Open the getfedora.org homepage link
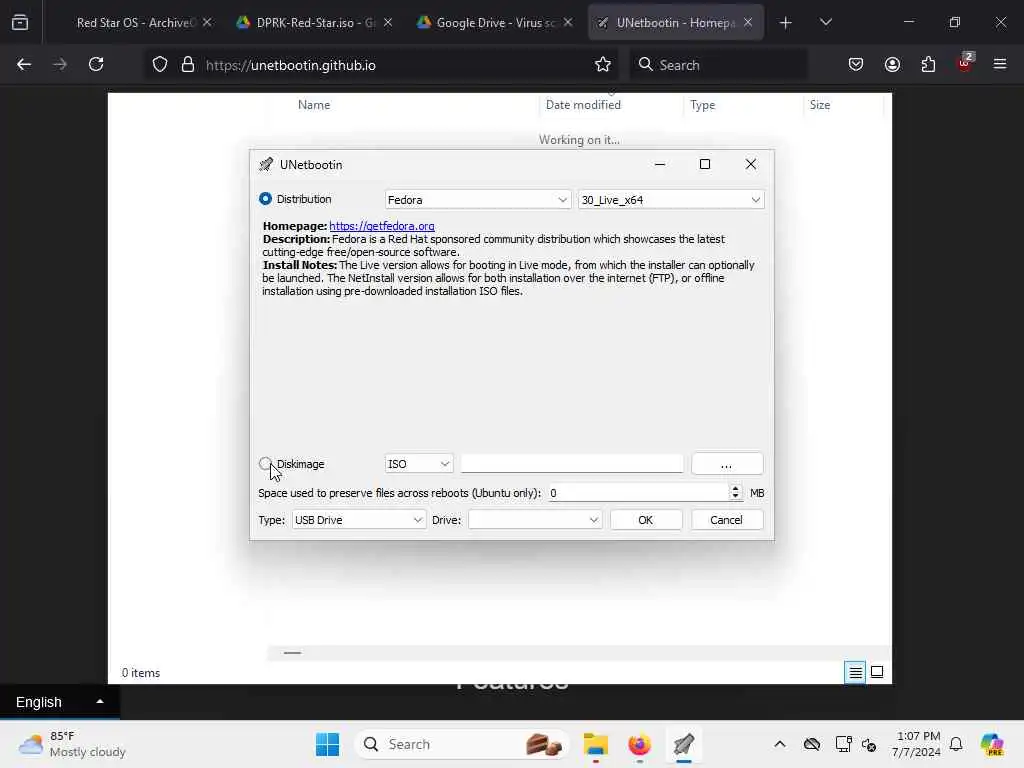Image resolution: width=1024 pixels, height=768 pixels. [x=381, y=226]
